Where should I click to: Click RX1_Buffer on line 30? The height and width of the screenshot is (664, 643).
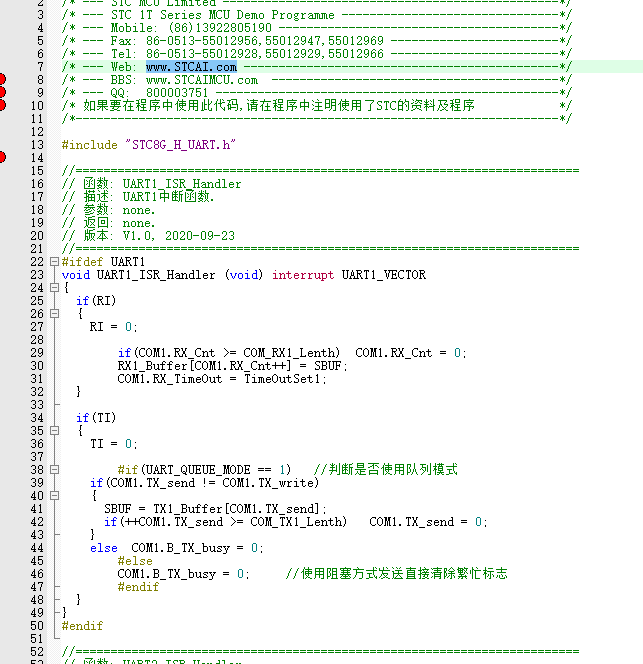[x=152, y=366]
